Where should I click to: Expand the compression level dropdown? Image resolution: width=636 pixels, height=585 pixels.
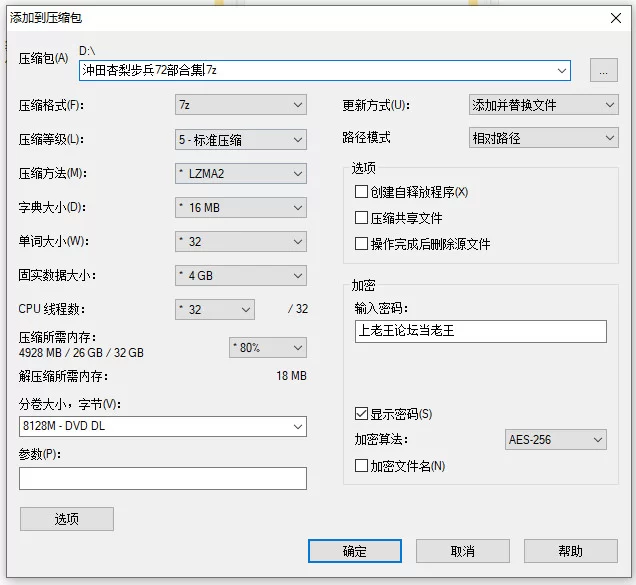pos(241,140)
